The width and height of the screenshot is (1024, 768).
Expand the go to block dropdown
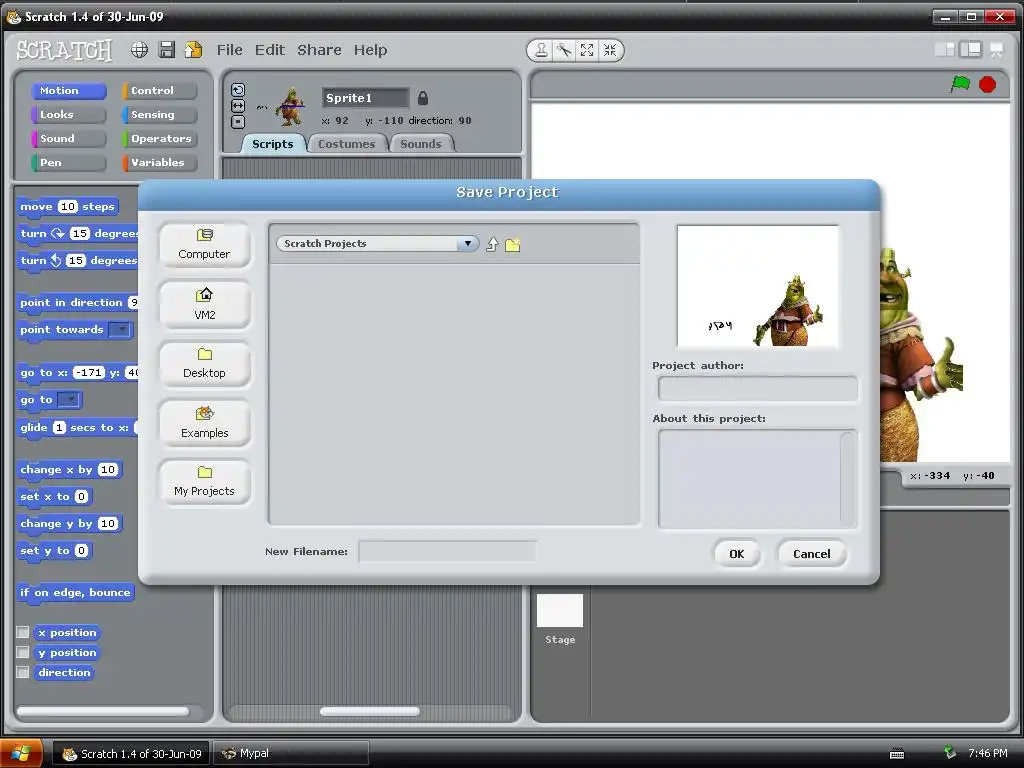point(69,400)
